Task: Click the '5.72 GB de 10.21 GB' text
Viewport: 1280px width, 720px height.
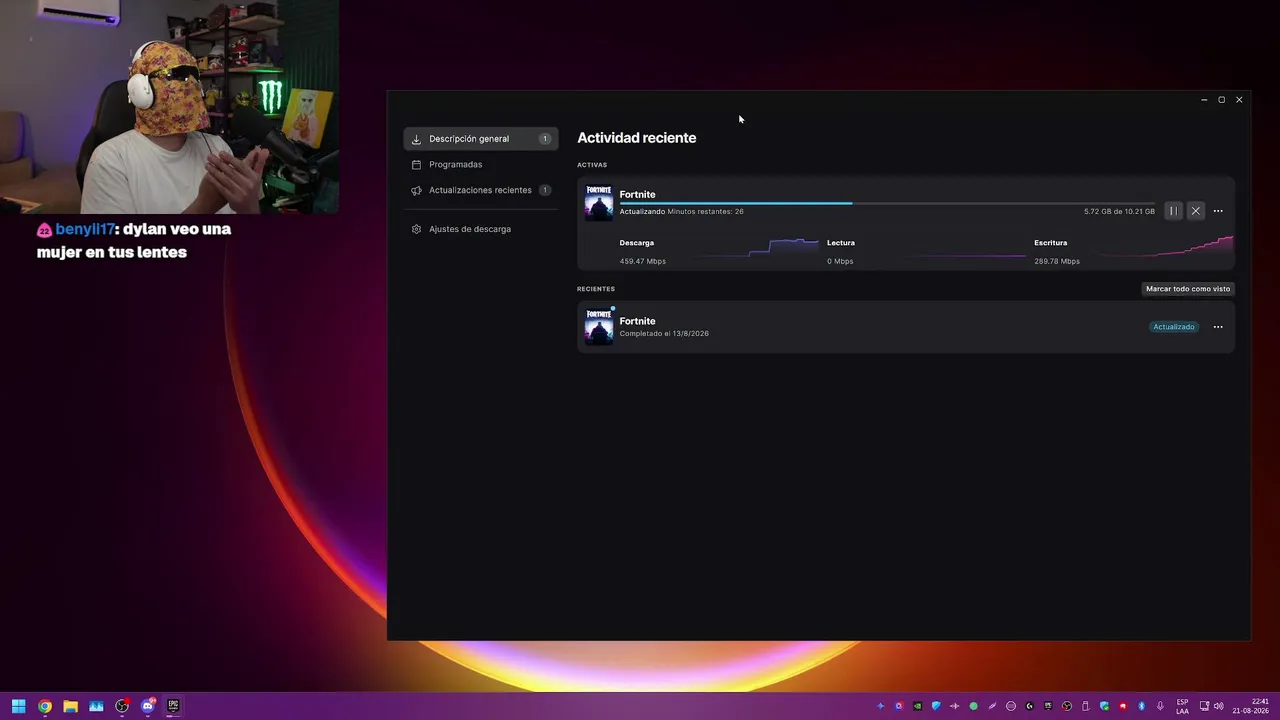Action: (x=1119, y=212)
